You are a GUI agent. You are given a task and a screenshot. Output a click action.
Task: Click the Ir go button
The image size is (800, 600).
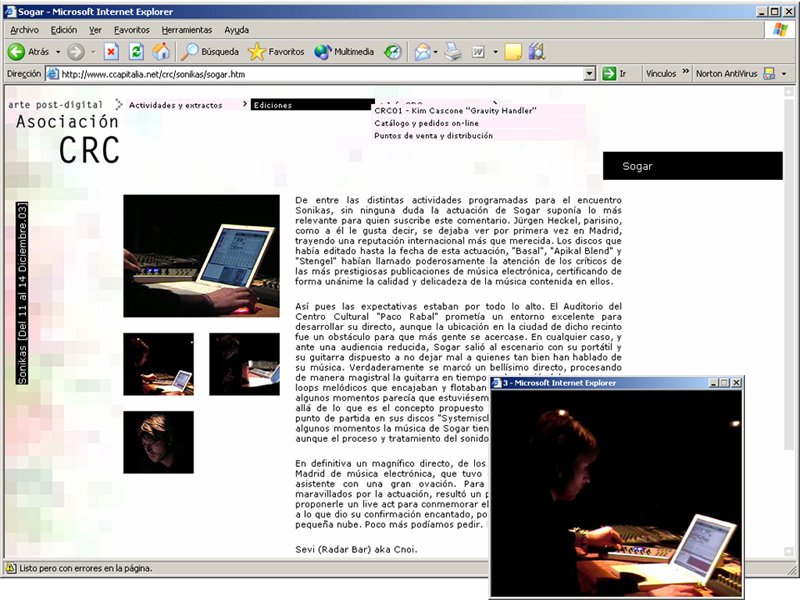click(x=614, y=74)
